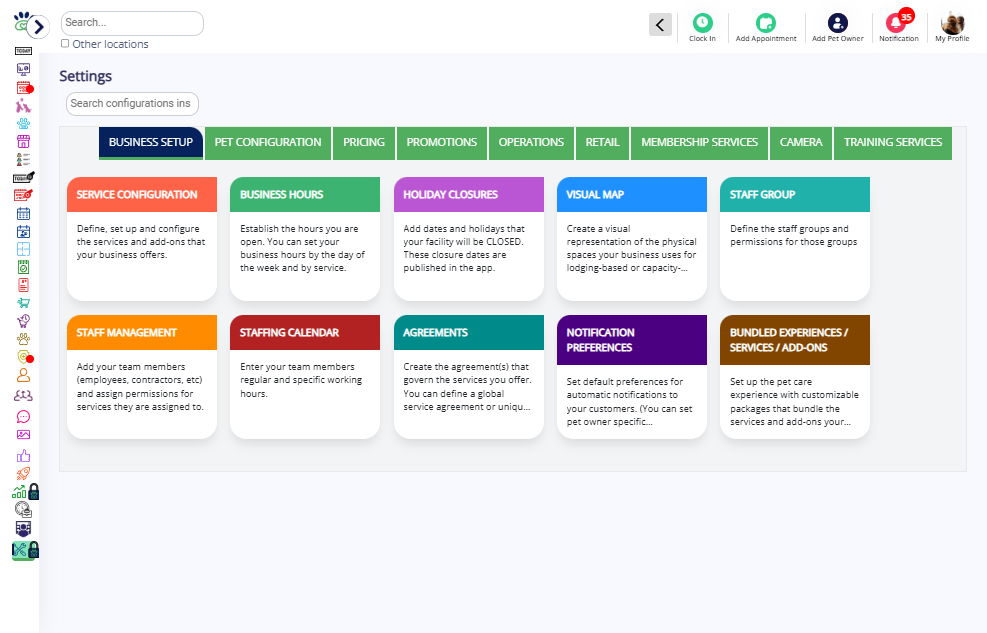The width and height of the screenshot is (987, 633).
Task: Open the blue paw print sidebar icon
Action: (23, 123)
